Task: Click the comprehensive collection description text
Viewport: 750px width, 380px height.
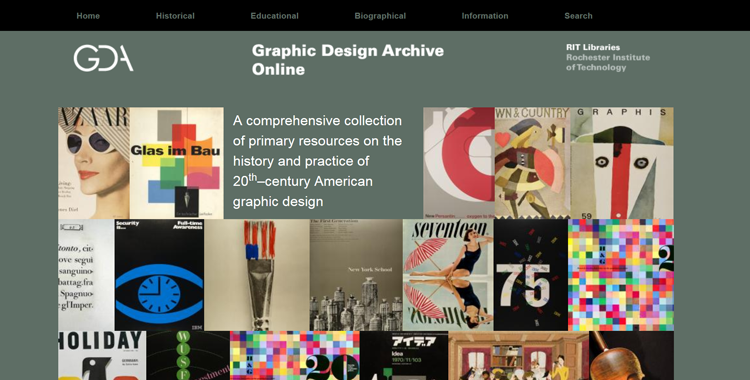Action: [x=318, y=161]
